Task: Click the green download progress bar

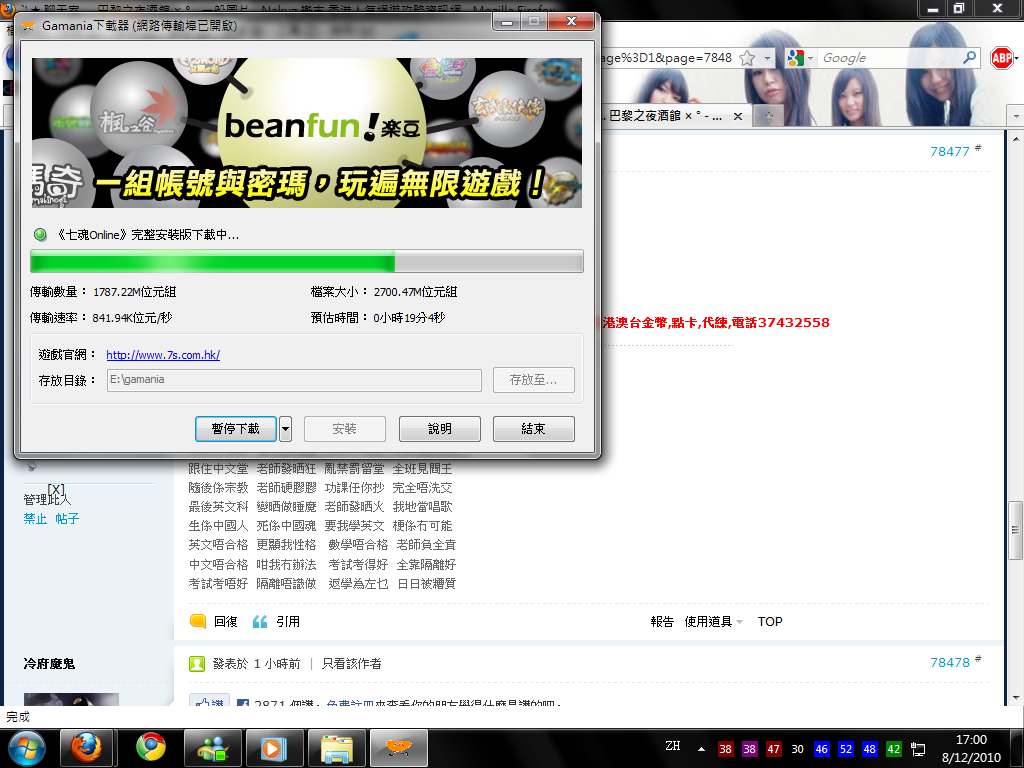Action: point(307,261)
